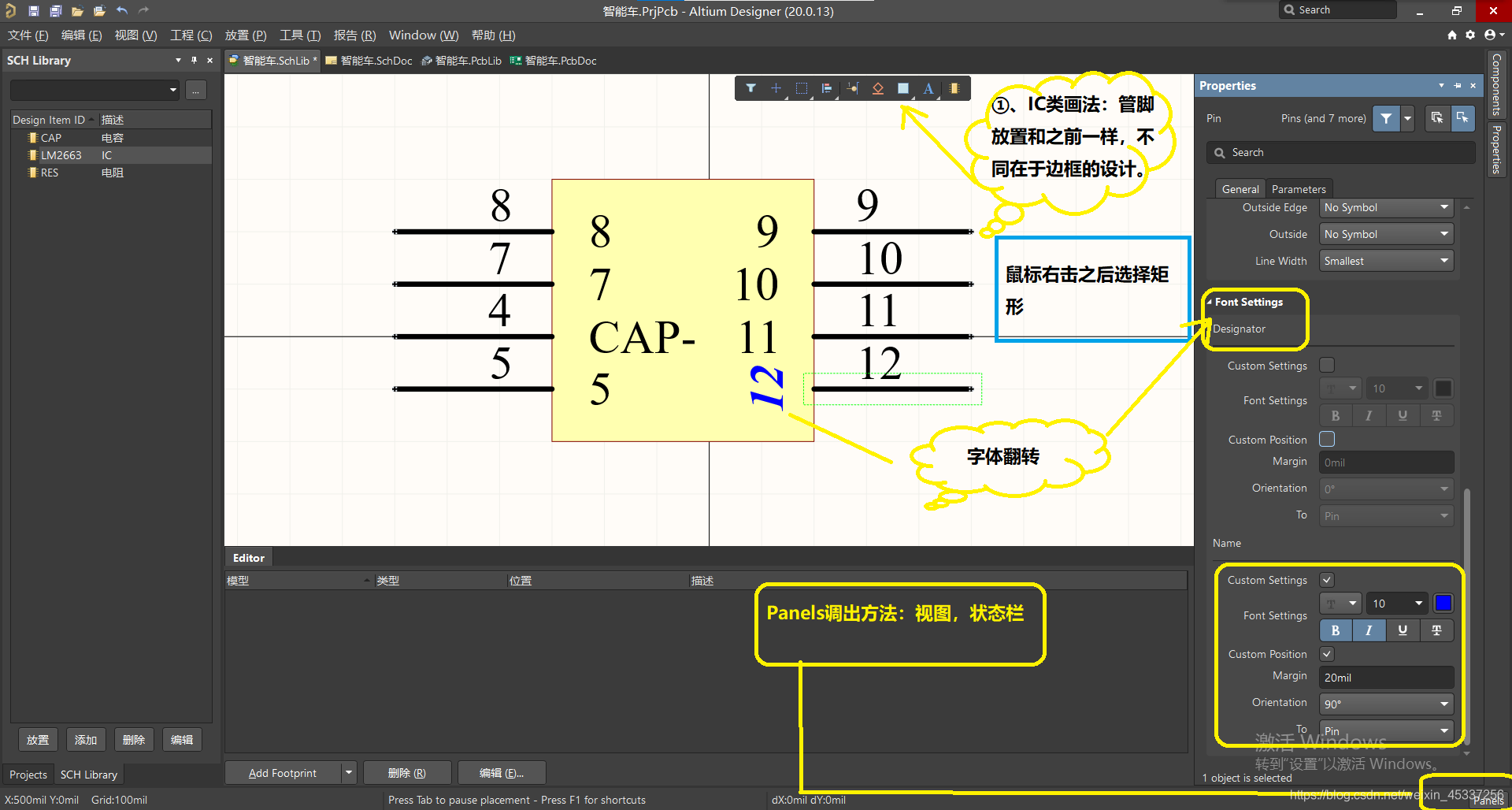Change the blue Name font color swatch
The height and width of the screenshot is (810, 1512).
(x=1443, y=604)
